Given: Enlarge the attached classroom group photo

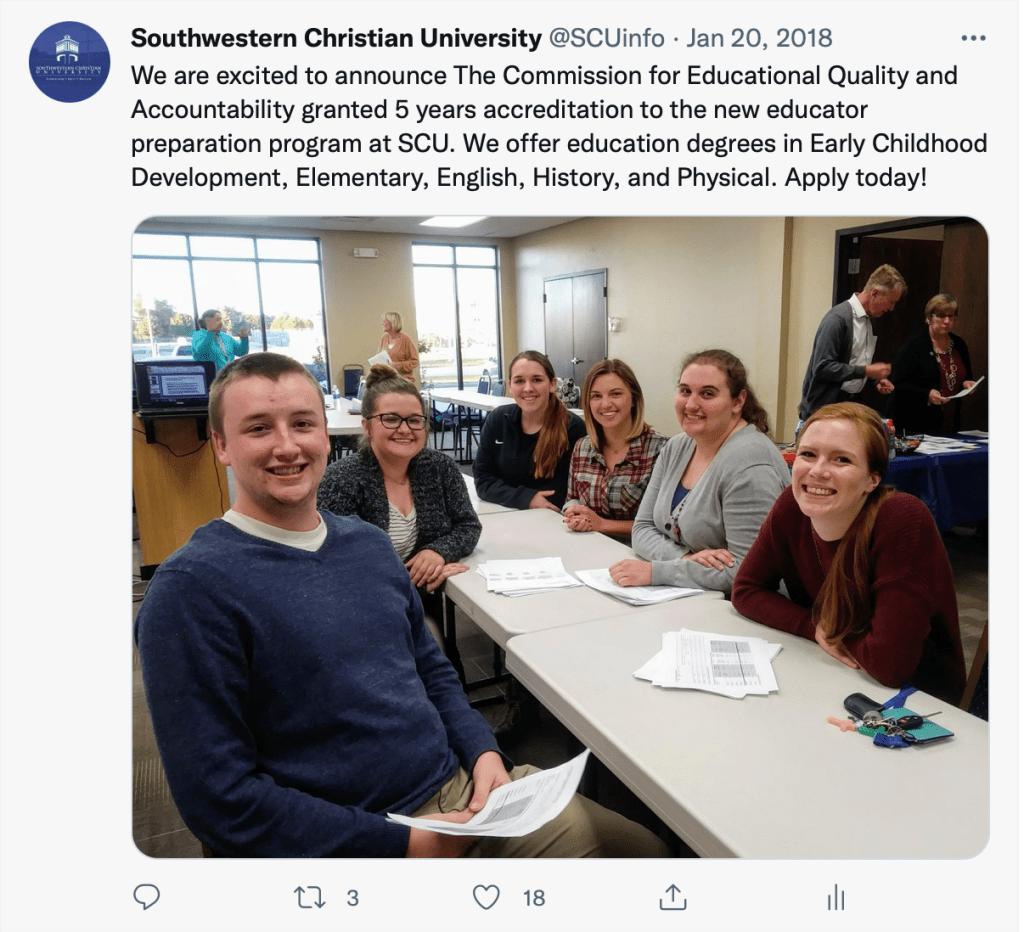Looking at the screenshot, I should (x=560, y=537).
